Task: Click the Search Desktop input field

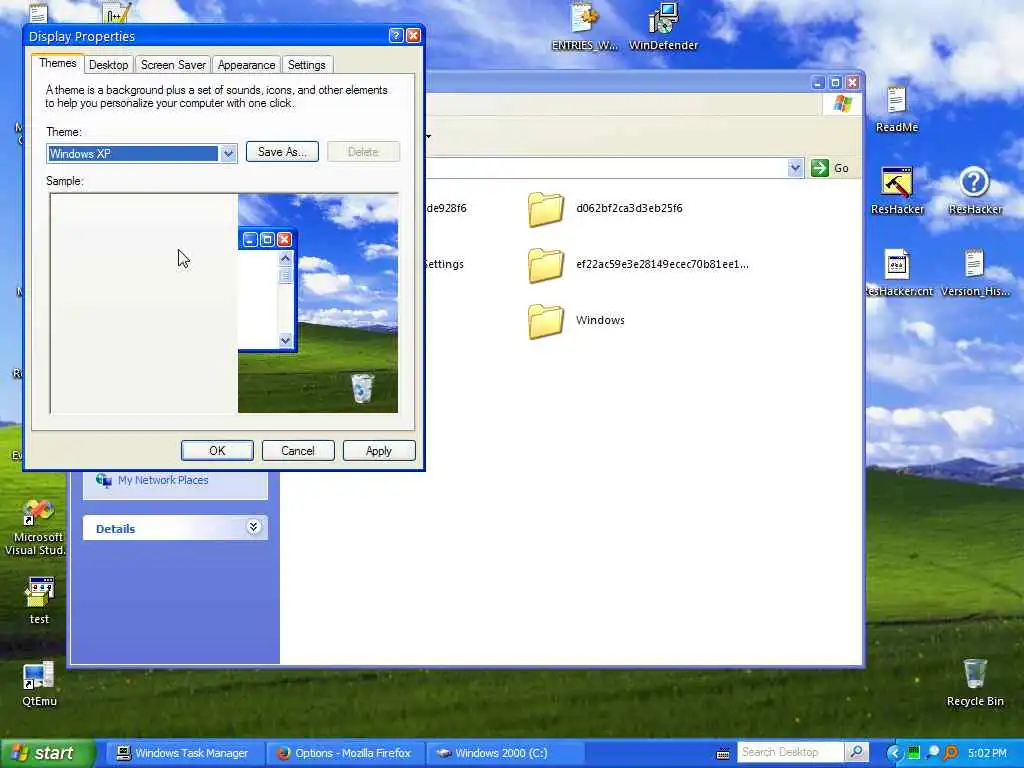Action: coord(790,752)
